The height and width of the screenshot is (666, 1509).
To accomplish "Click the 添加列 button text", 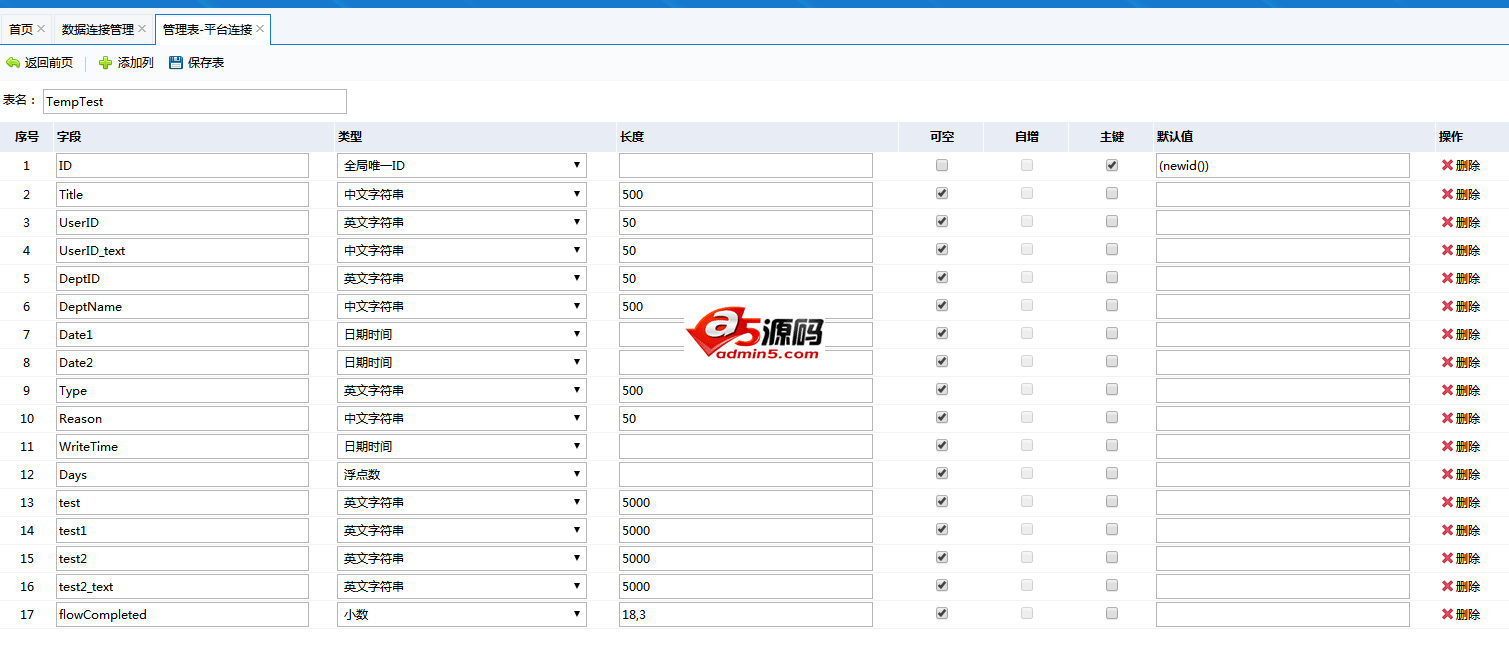I will coord(136,63).
